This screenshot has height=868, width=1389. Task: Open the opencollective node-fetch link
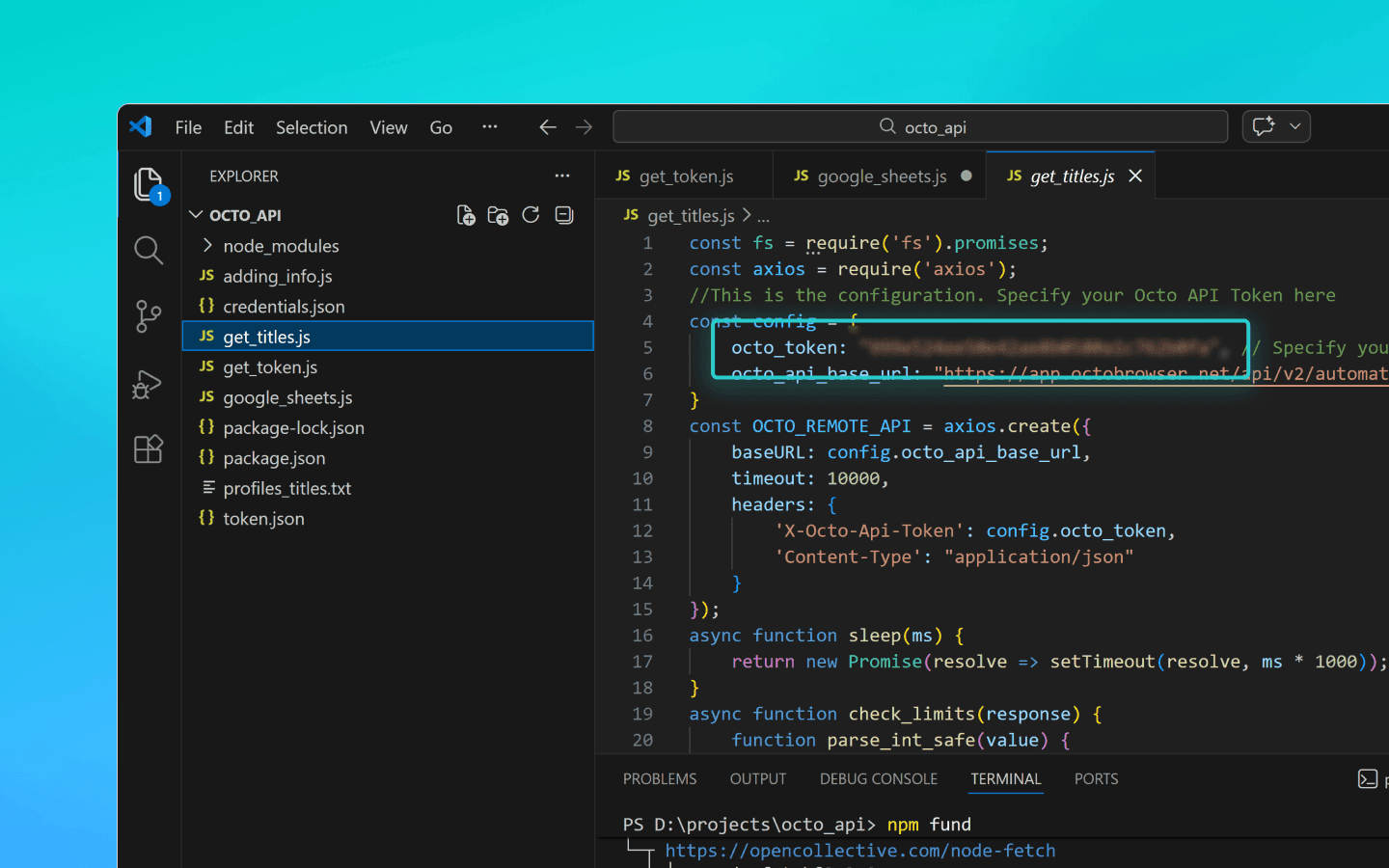859,851
